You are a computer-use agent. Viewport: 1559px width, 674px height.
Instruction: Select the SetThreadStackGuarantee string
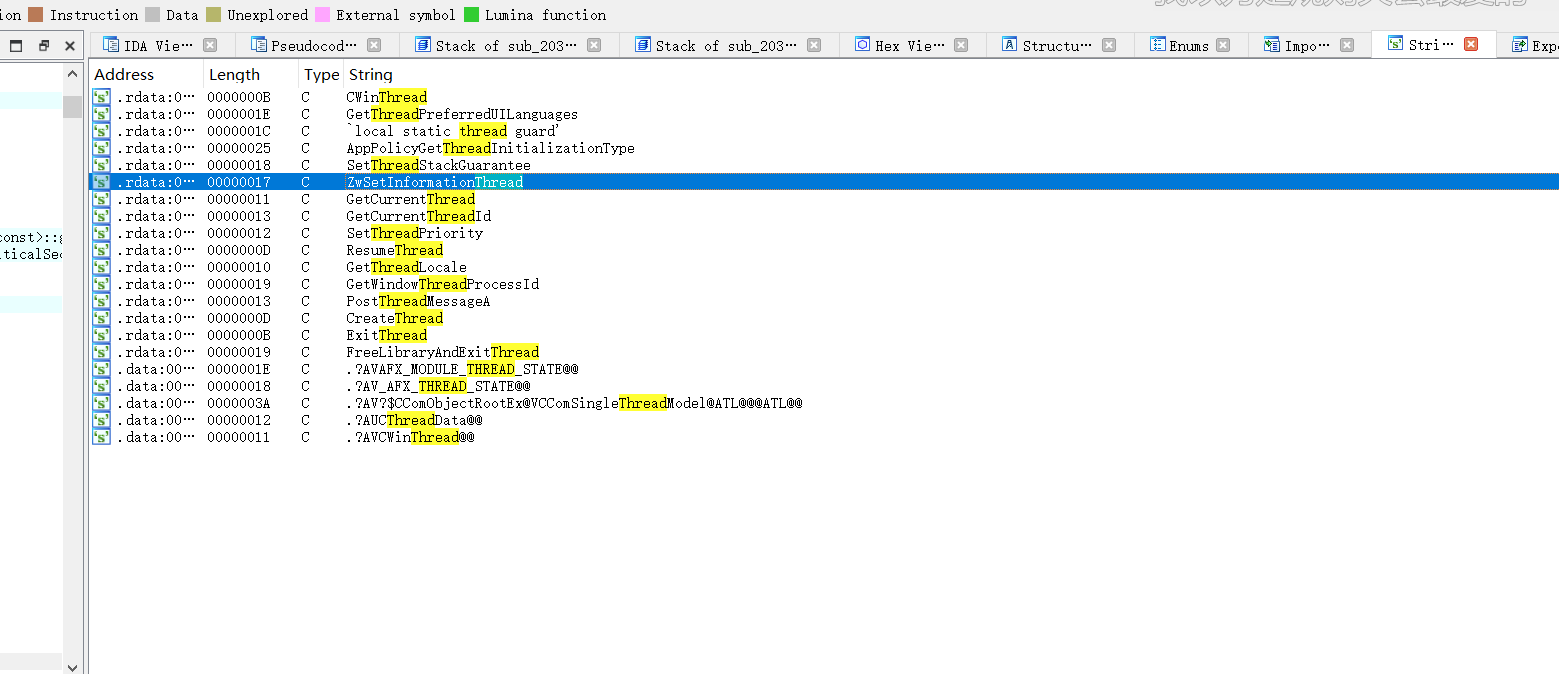pos(824,165)
